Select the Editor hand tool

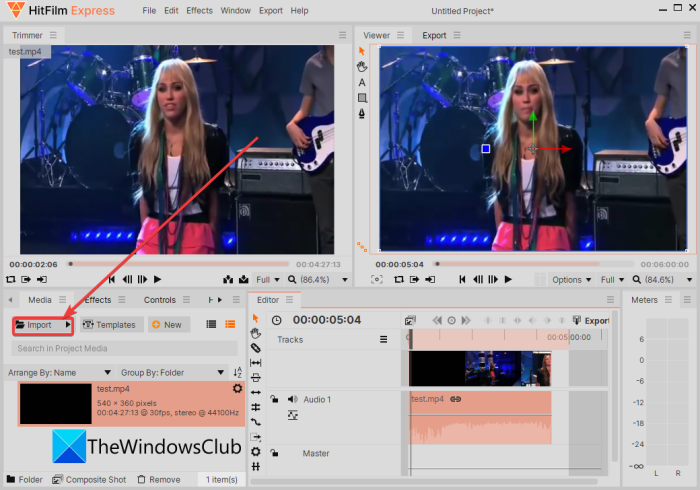coord(255,333)
